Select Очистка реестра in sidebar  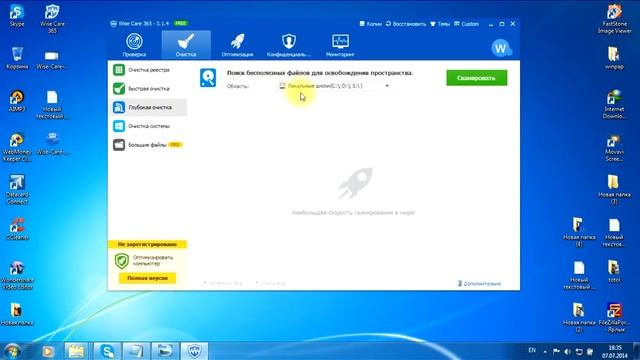148,70
